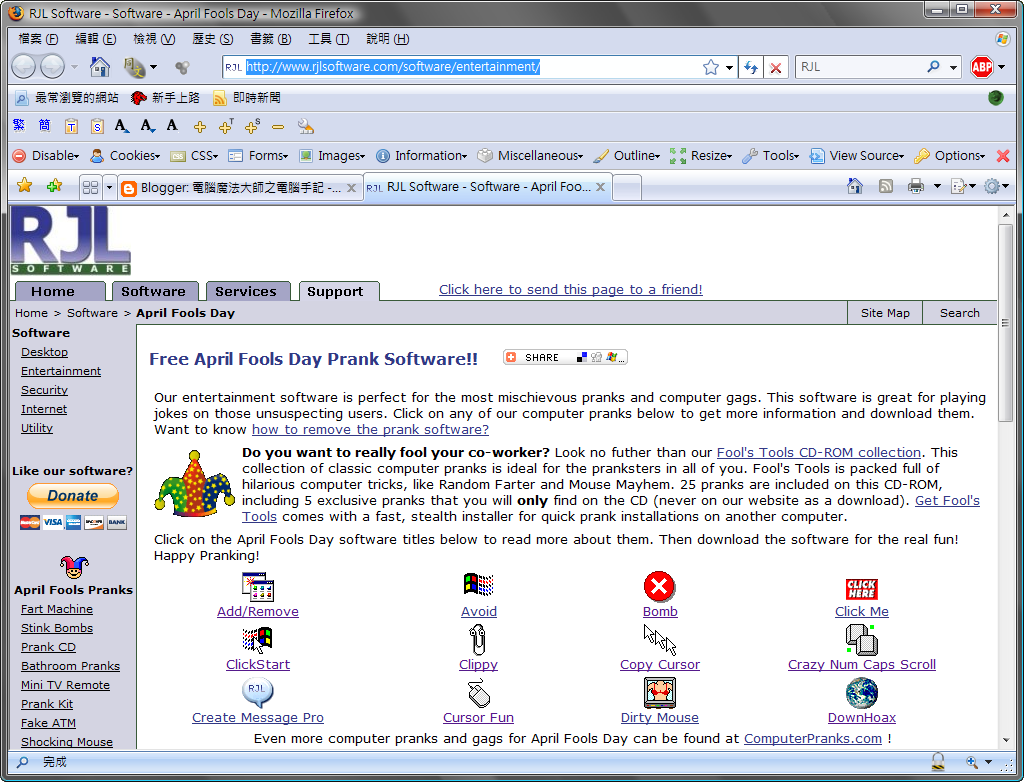Expand the Cookies dropdown menu

[125, 155]
